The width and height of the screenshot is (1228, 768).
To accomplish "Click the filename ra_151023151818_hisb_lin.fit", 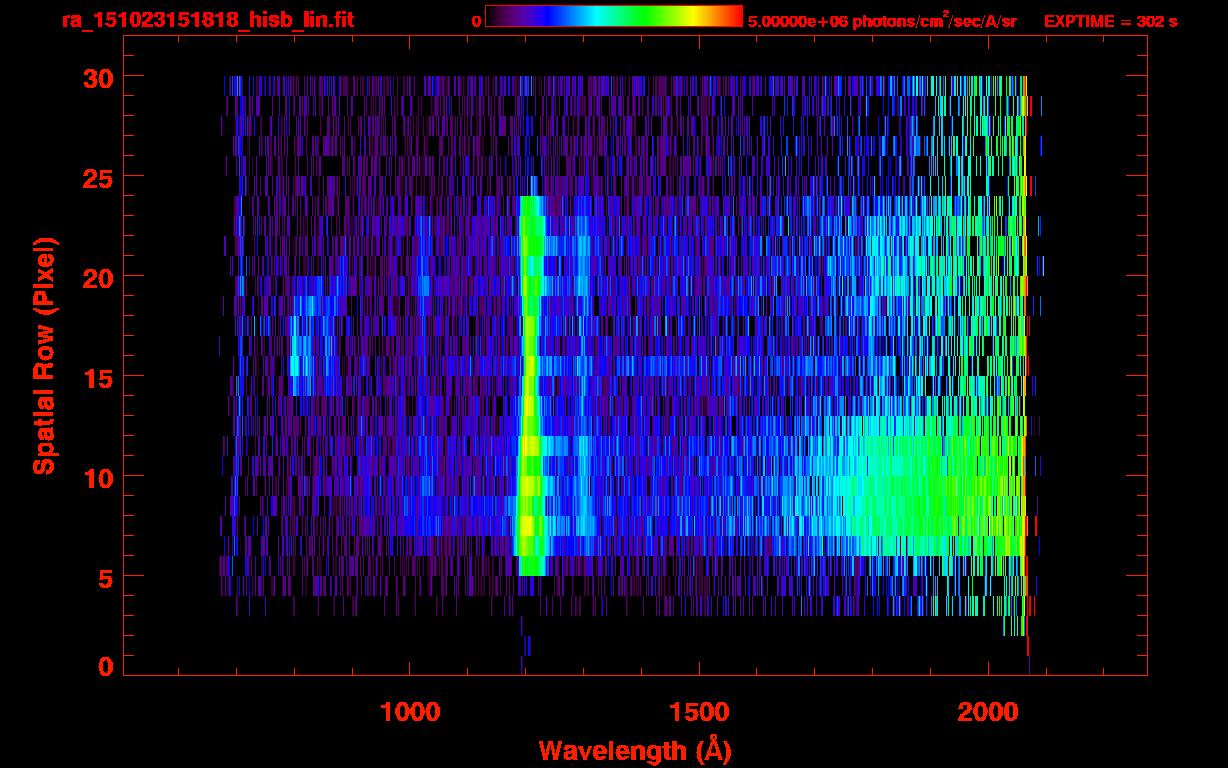I will pos(207,20).
